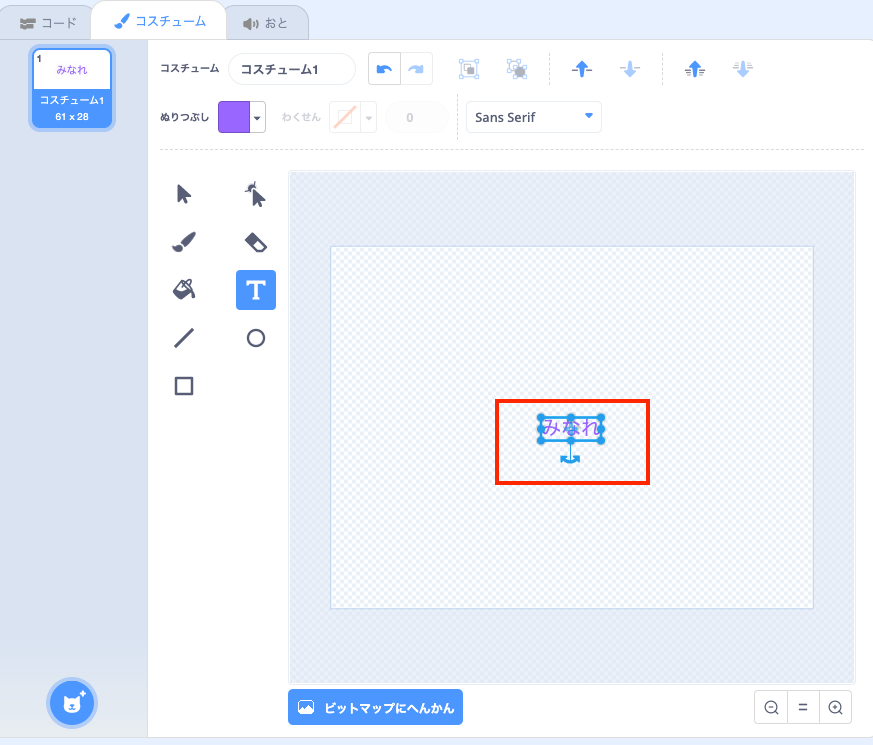Select the コスチューム1 costume thumbnail

click(72, 88)
